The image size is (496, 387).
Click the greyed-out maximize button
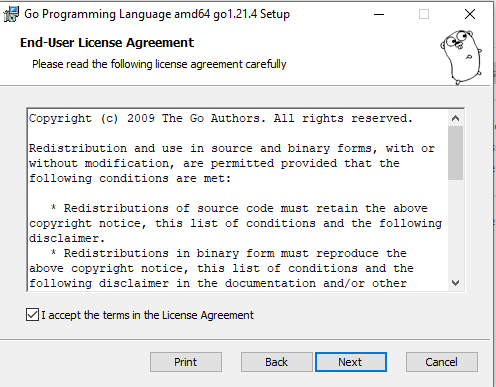point(424,14)
